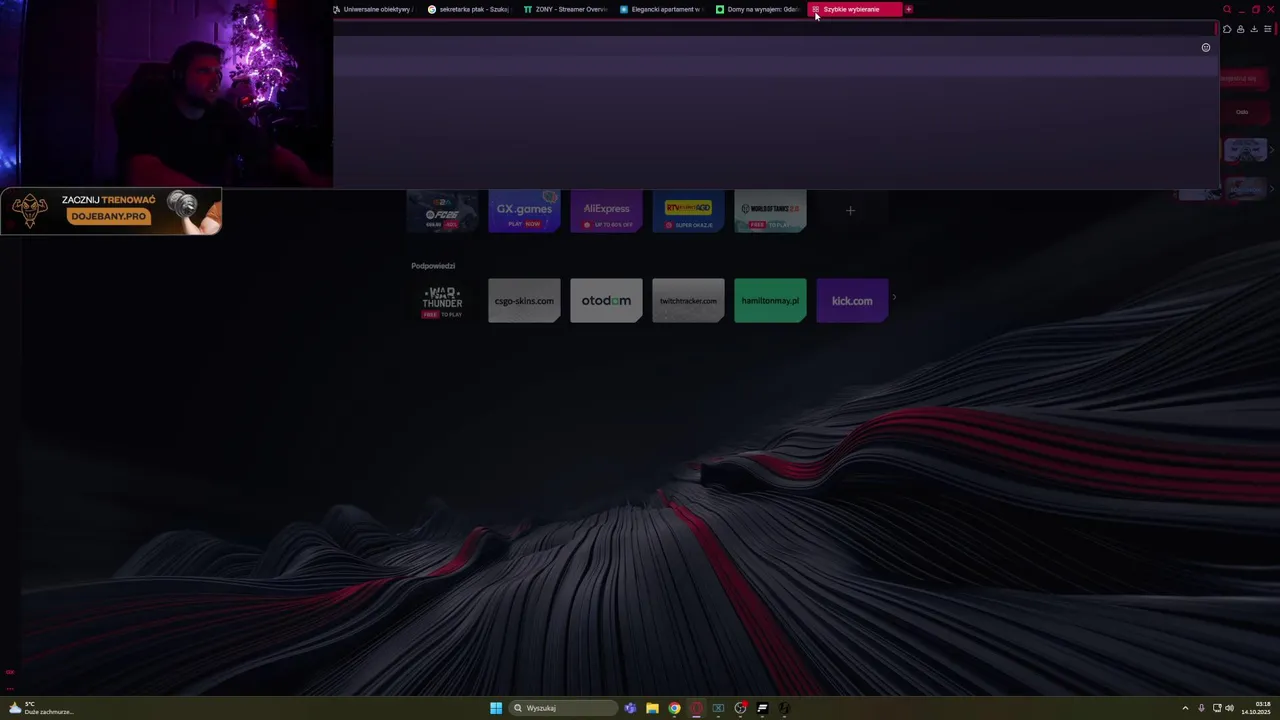The width and height of the screenshot is (1280, 720).
Task: Open the network tray icon
Action: (x=1216, y=708)
